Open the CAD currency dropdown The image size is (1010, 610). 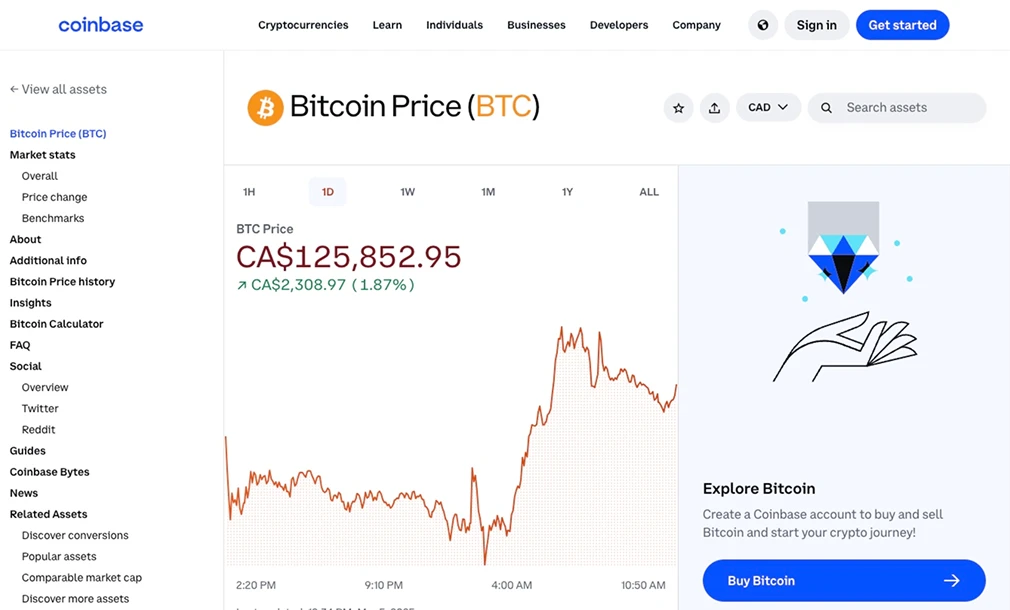[x=768, y=107]
